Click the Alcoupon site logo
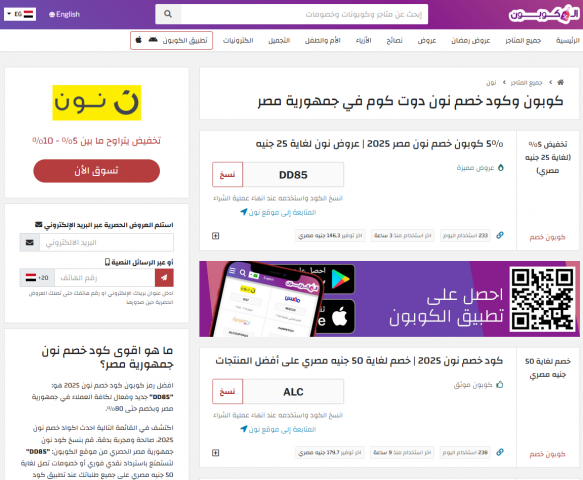The height and width of the screenshot is (480, 583). coord(544,15)
